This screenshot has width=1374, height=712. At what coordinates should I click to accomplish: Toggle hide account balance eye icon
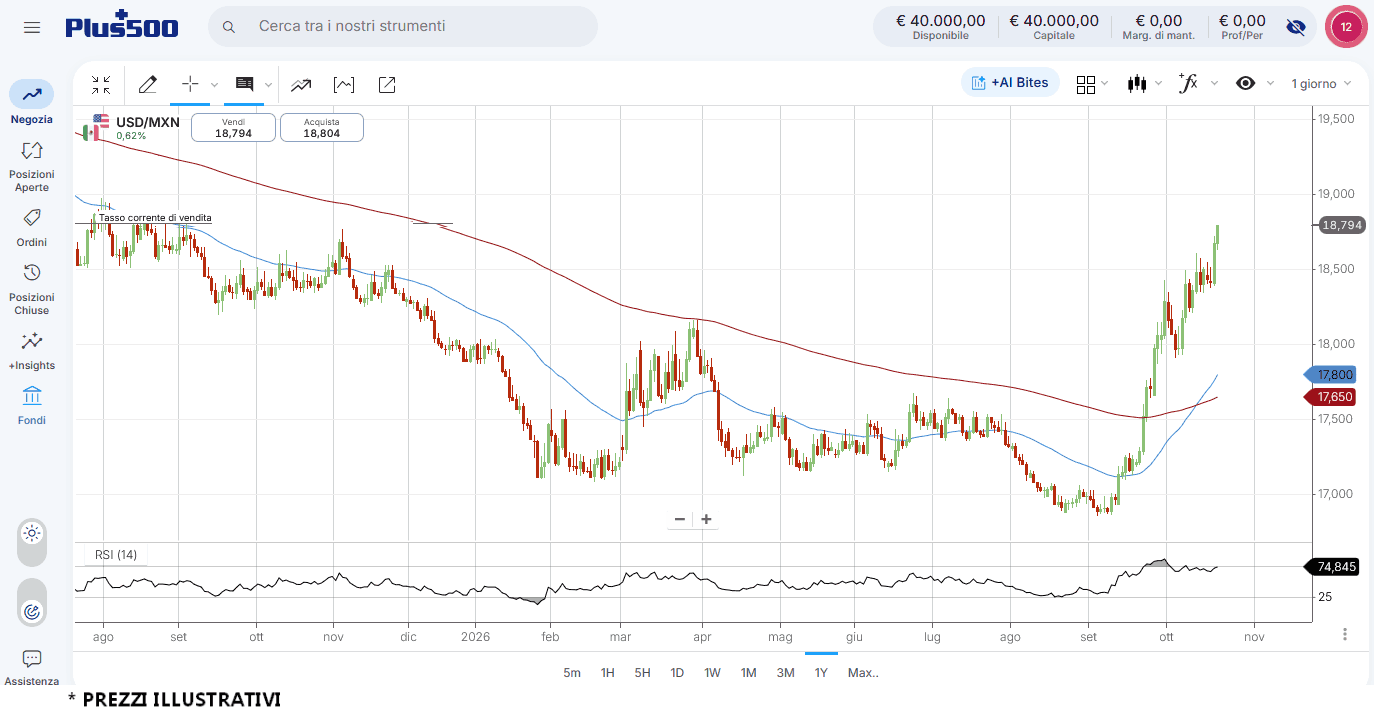[1296, 27]
